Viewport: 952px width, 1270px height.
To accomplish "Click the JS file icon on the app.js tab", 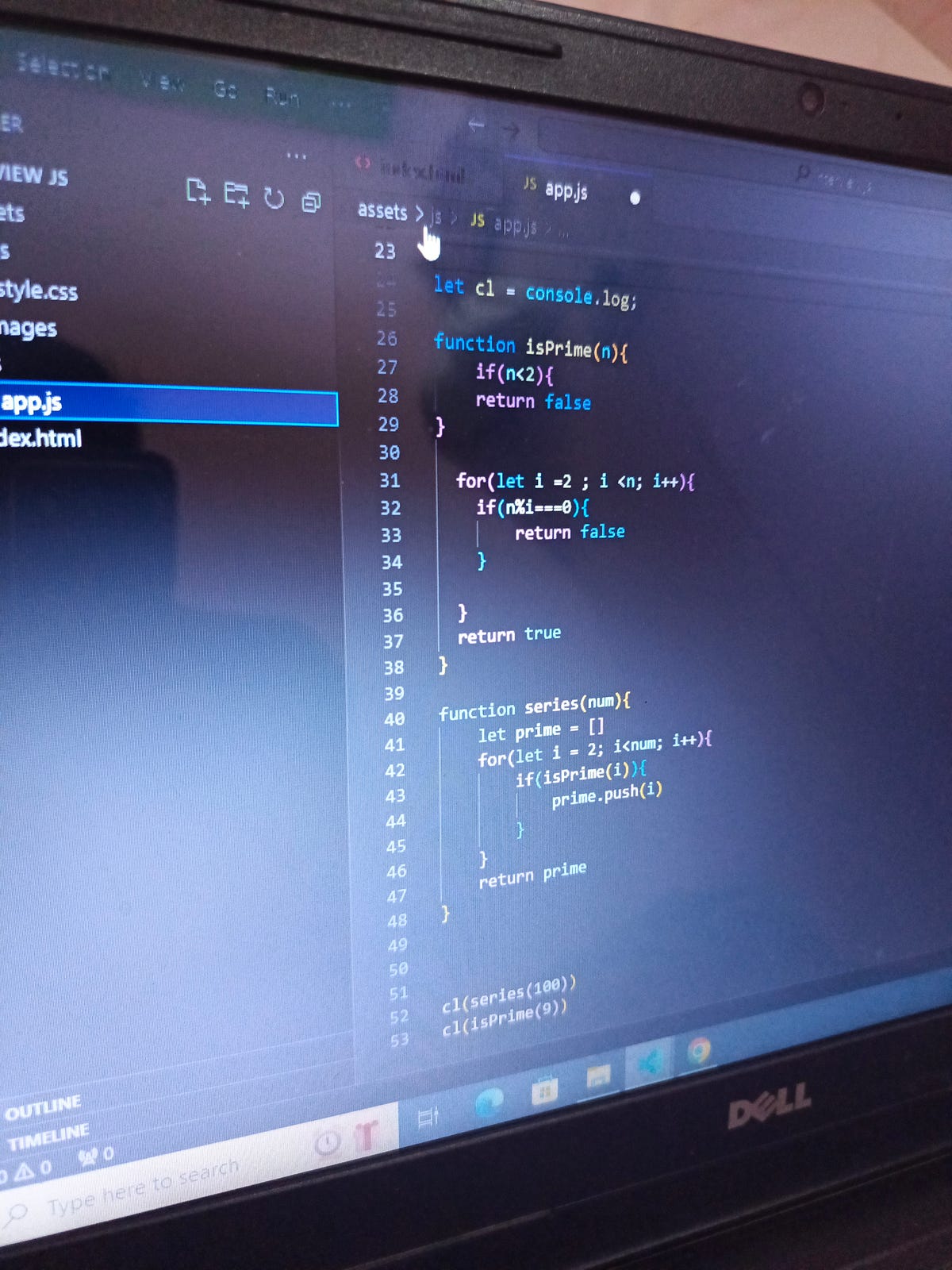I will click(x=530, y=184).
